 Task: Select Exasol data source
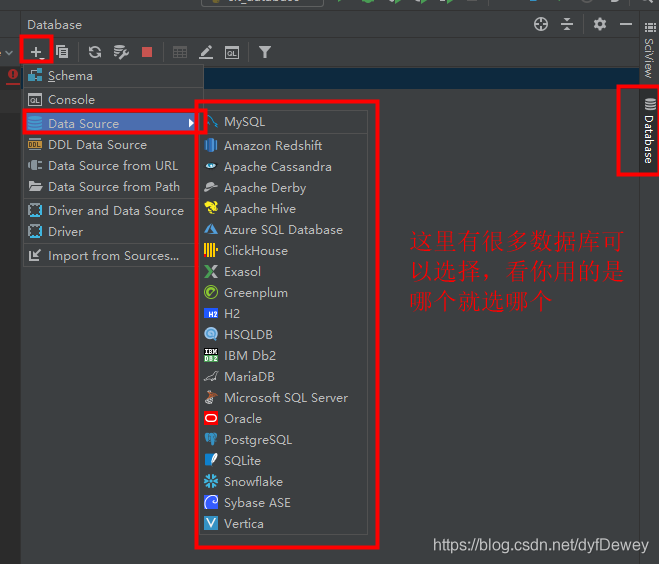point(285,271)
